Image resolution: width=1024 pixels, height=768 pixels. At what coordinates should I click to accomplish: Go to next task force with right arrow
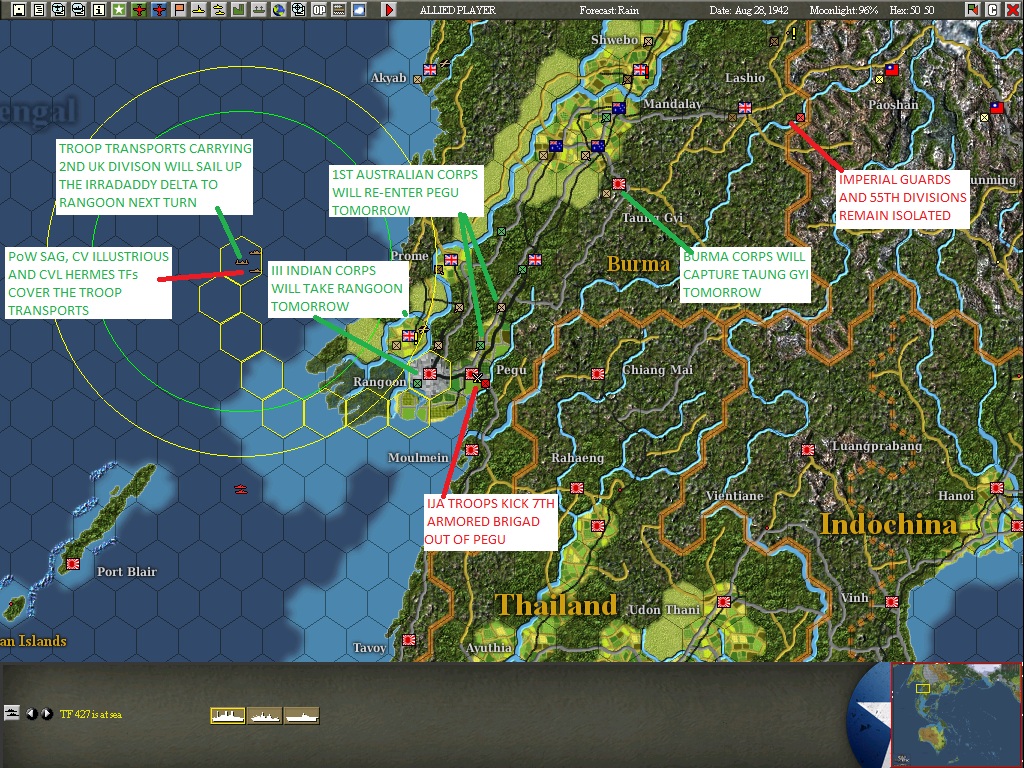point(47,714)
